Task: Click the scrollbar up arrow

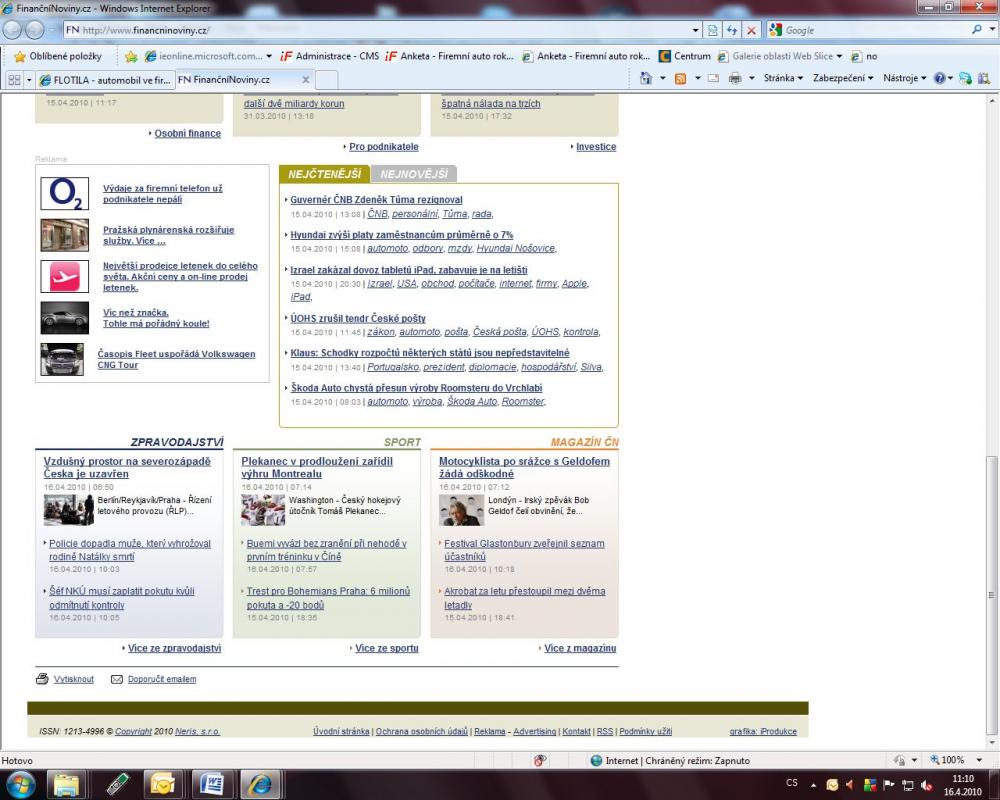Action: click(x=992, y=101)
